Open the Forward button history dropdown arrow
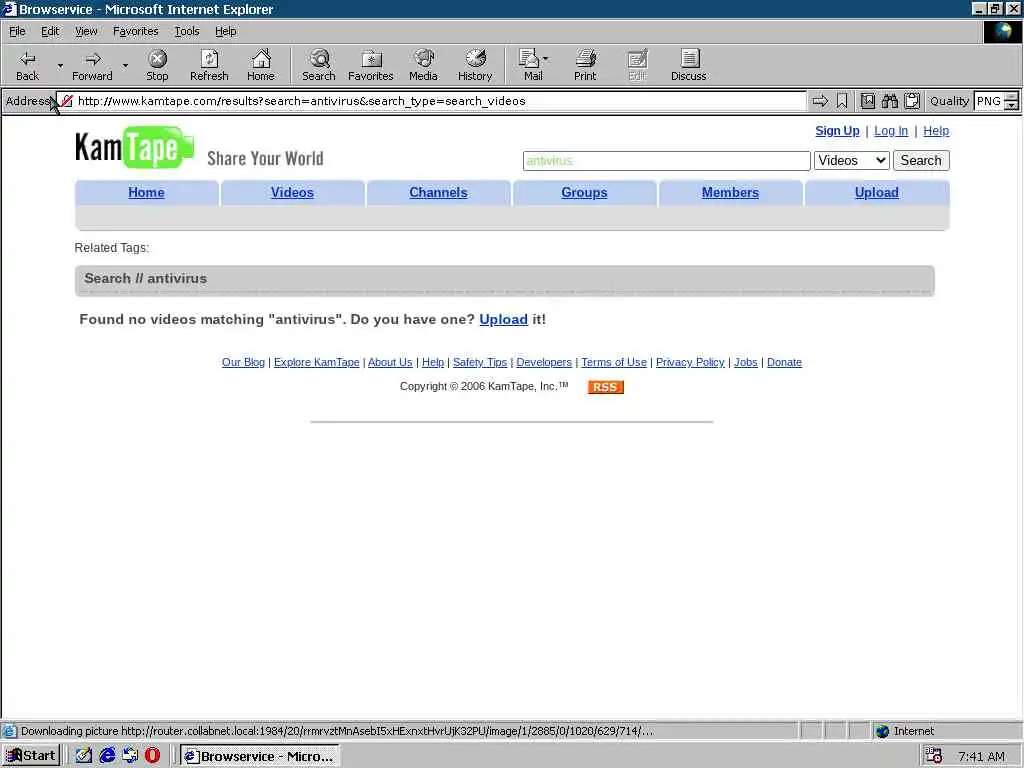The width and height of the screenshot is (1024, 768). pyautogui.click(x=125, y=65)
